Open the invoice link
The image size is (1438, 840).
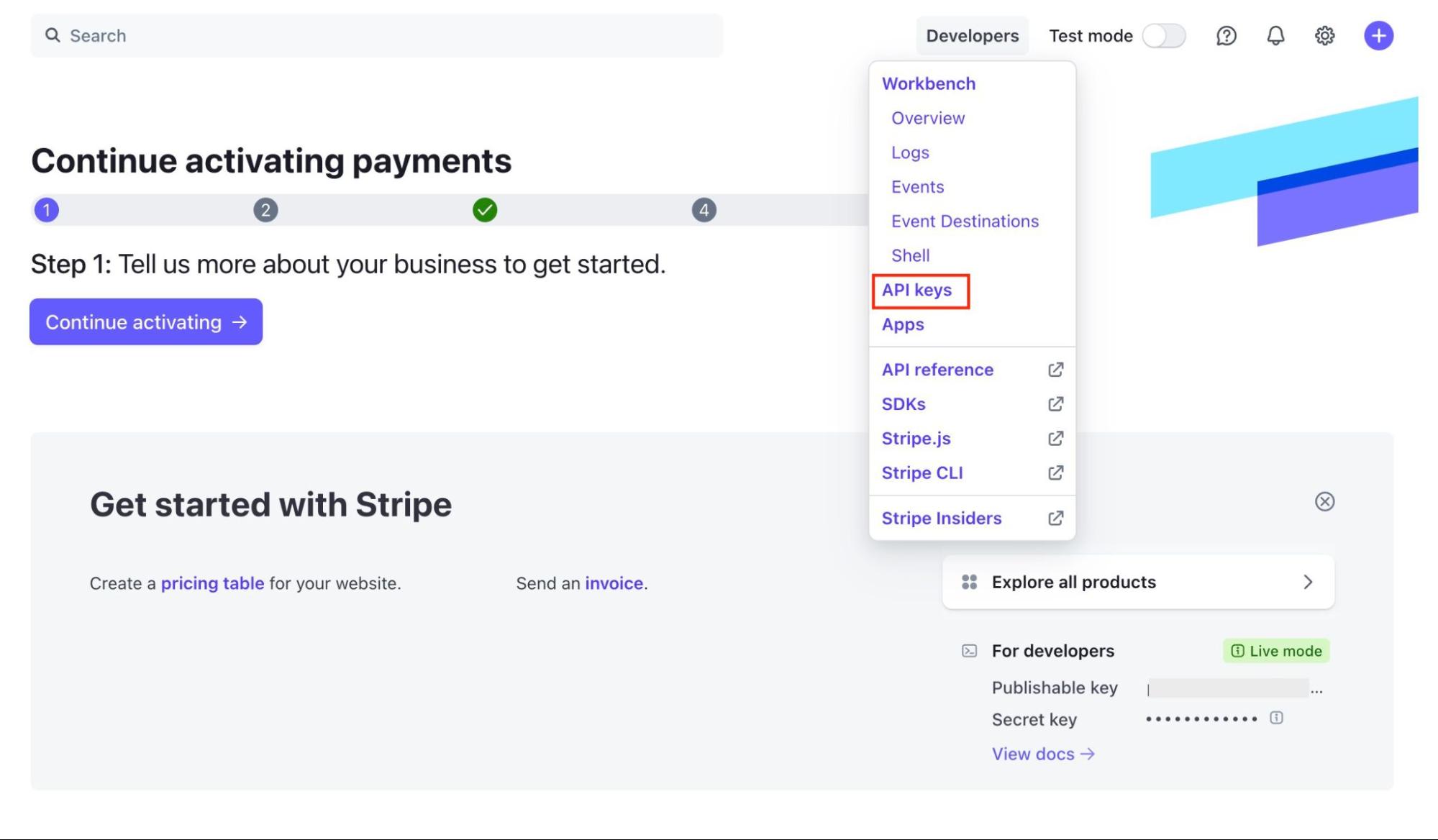tap(614, 583)
